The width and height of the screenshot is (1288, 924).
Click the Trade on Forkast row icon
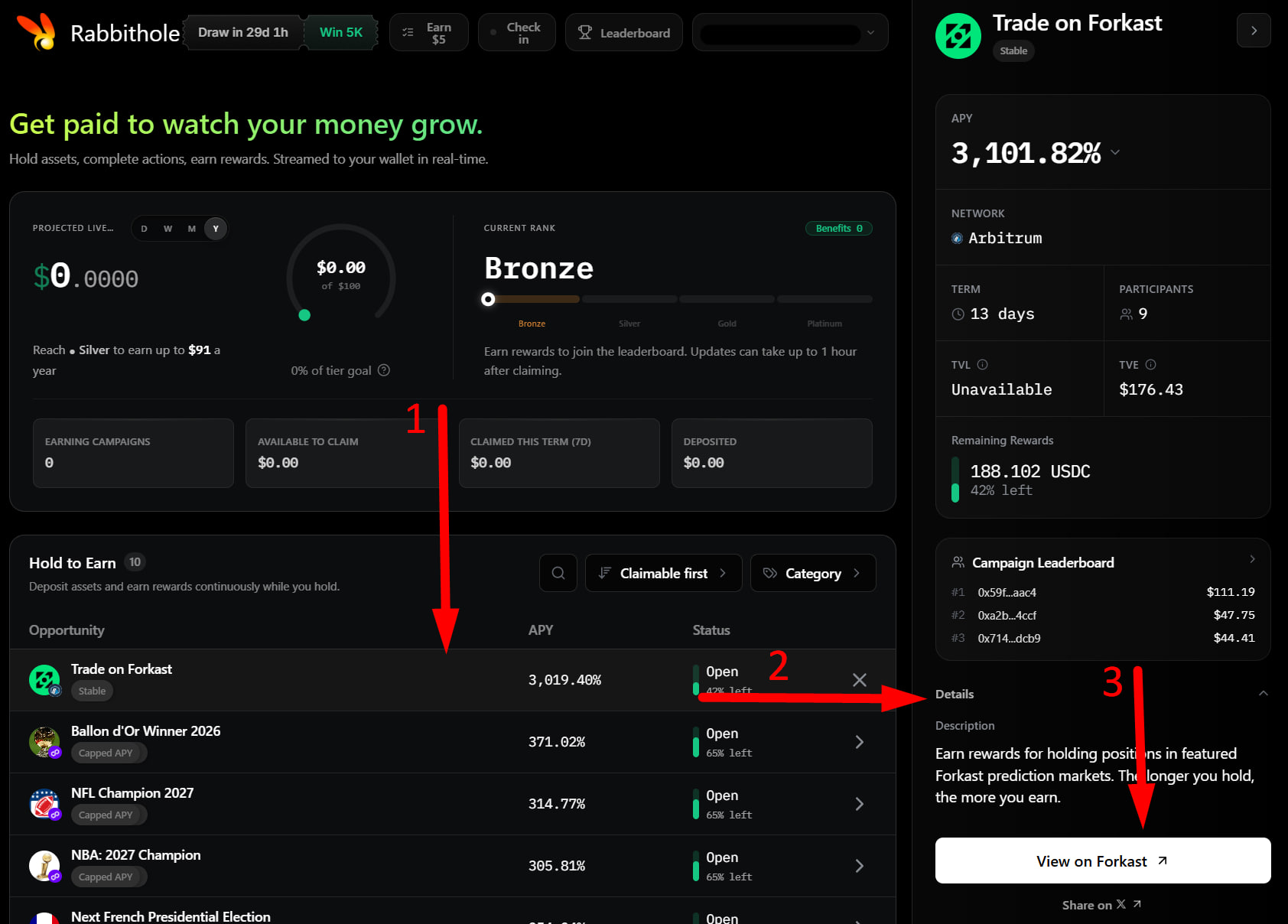click(x=44, y=680)
